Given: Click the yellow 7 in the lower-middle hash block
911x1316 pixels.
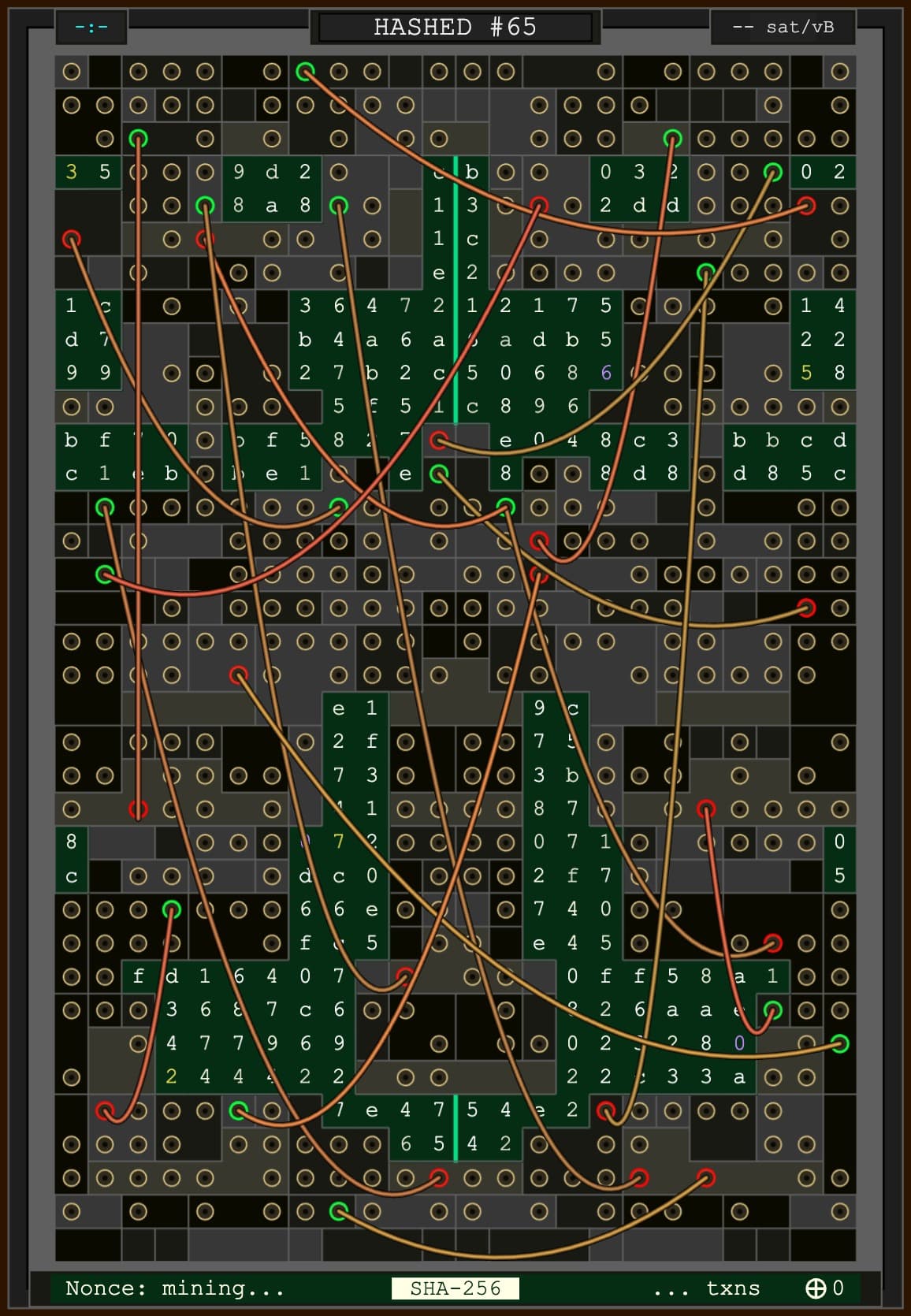Looking at the screenshot, I should tap(338, 842).
